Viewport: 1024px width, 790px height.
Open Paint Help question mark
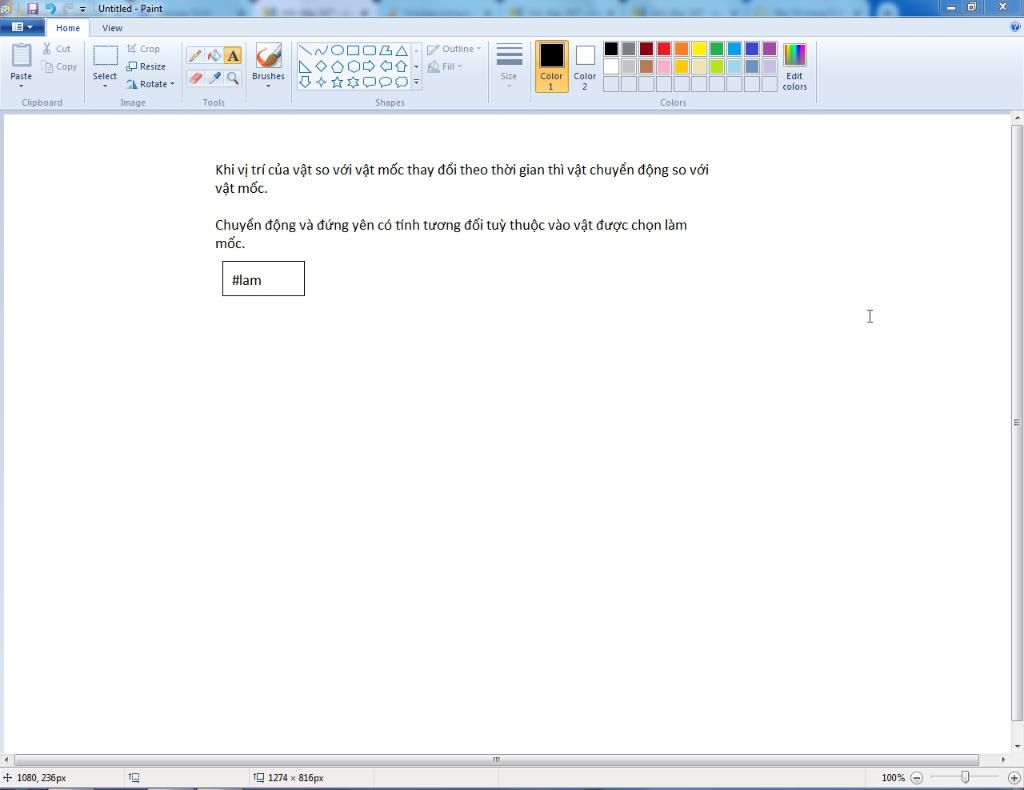[x=1015, y=27]
